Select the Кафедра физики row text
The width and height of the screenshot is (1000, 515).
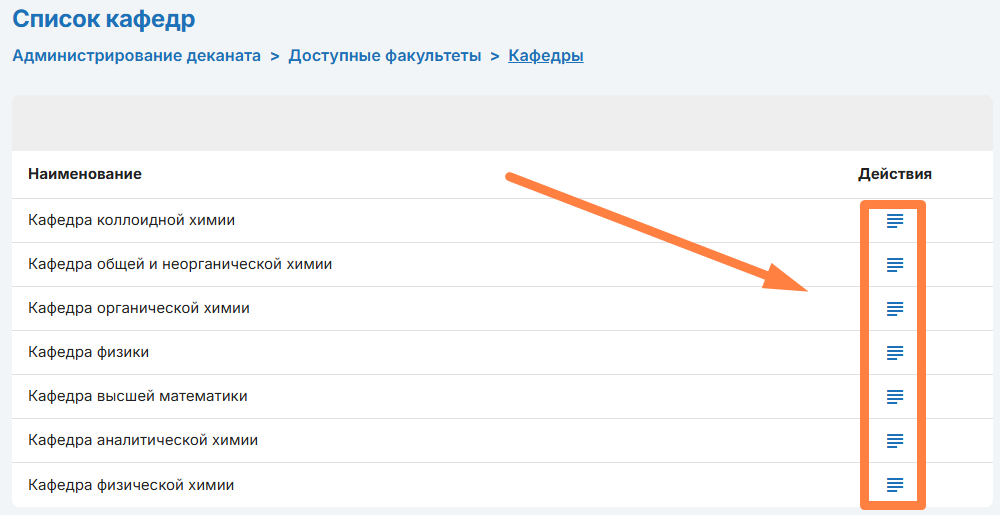click(89, 352)
